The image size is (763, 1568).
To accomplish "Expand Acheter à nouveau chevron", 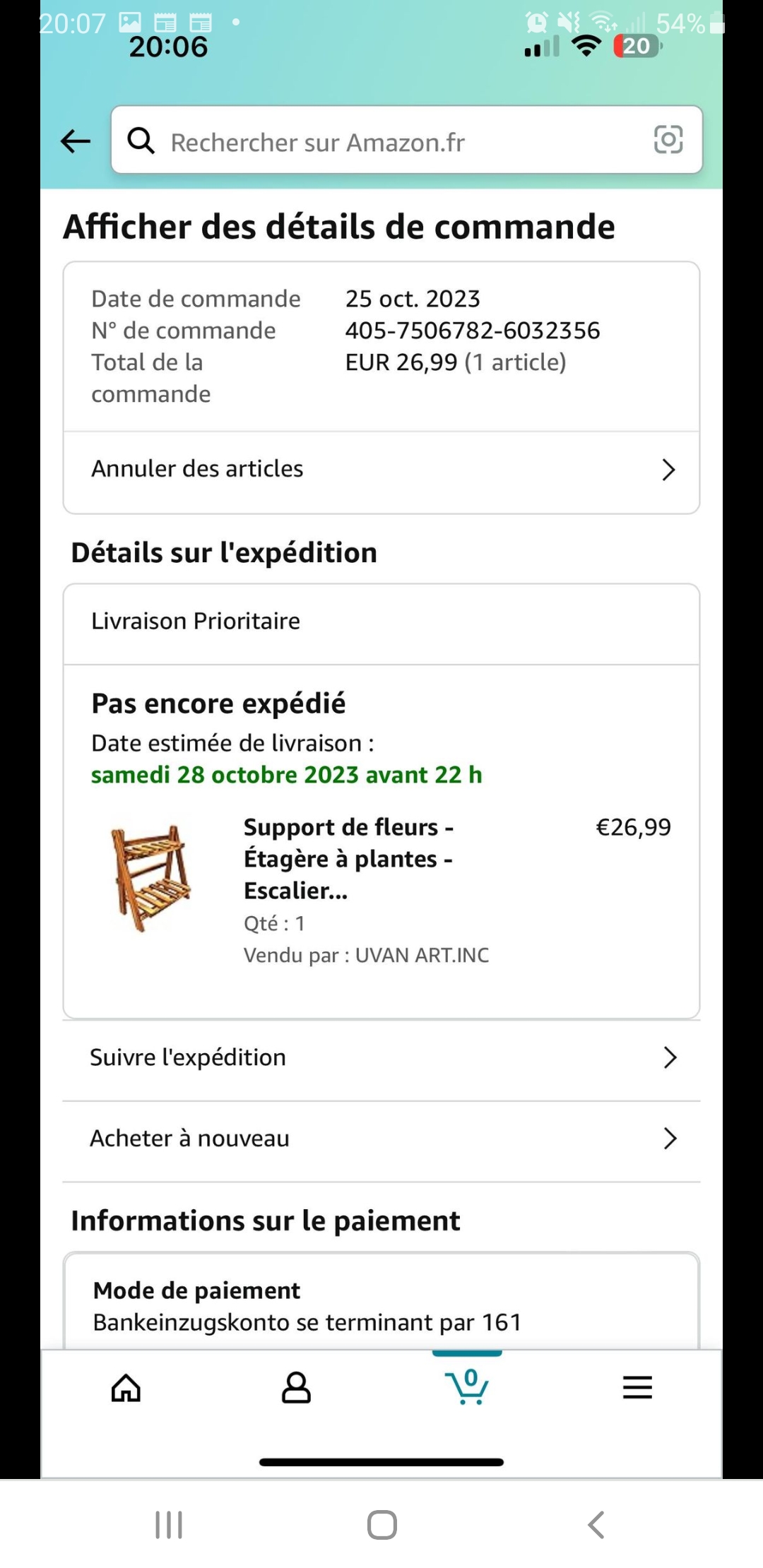I will [x=670, y=1139].
